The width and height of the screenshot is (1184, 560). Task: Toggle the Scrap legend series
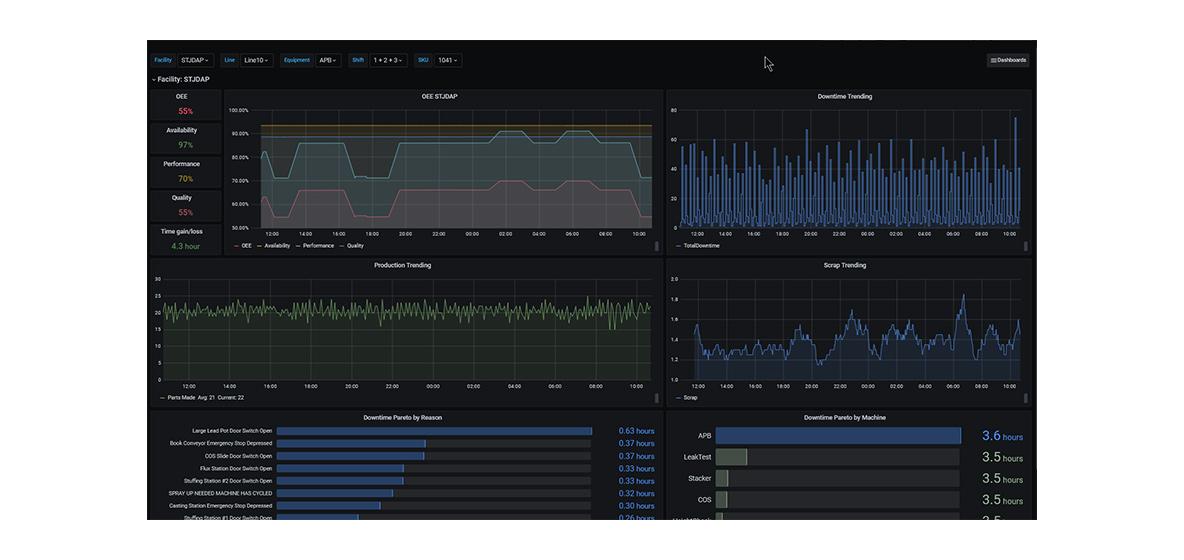pyautogui.click(x=690, y=397)
